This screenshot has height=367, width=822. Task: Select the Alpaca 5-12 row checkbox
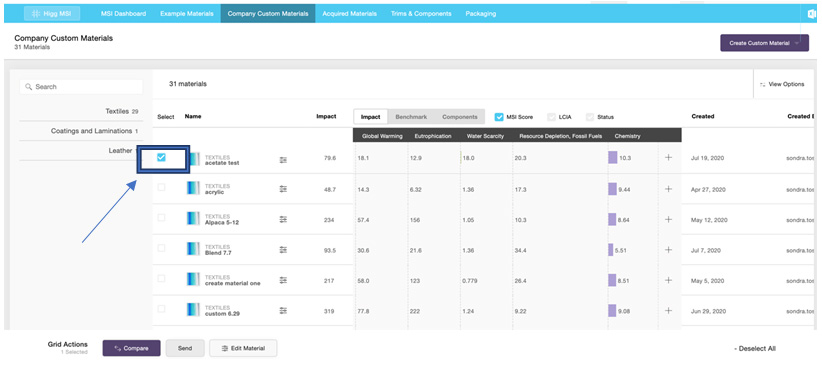[161, 218]
